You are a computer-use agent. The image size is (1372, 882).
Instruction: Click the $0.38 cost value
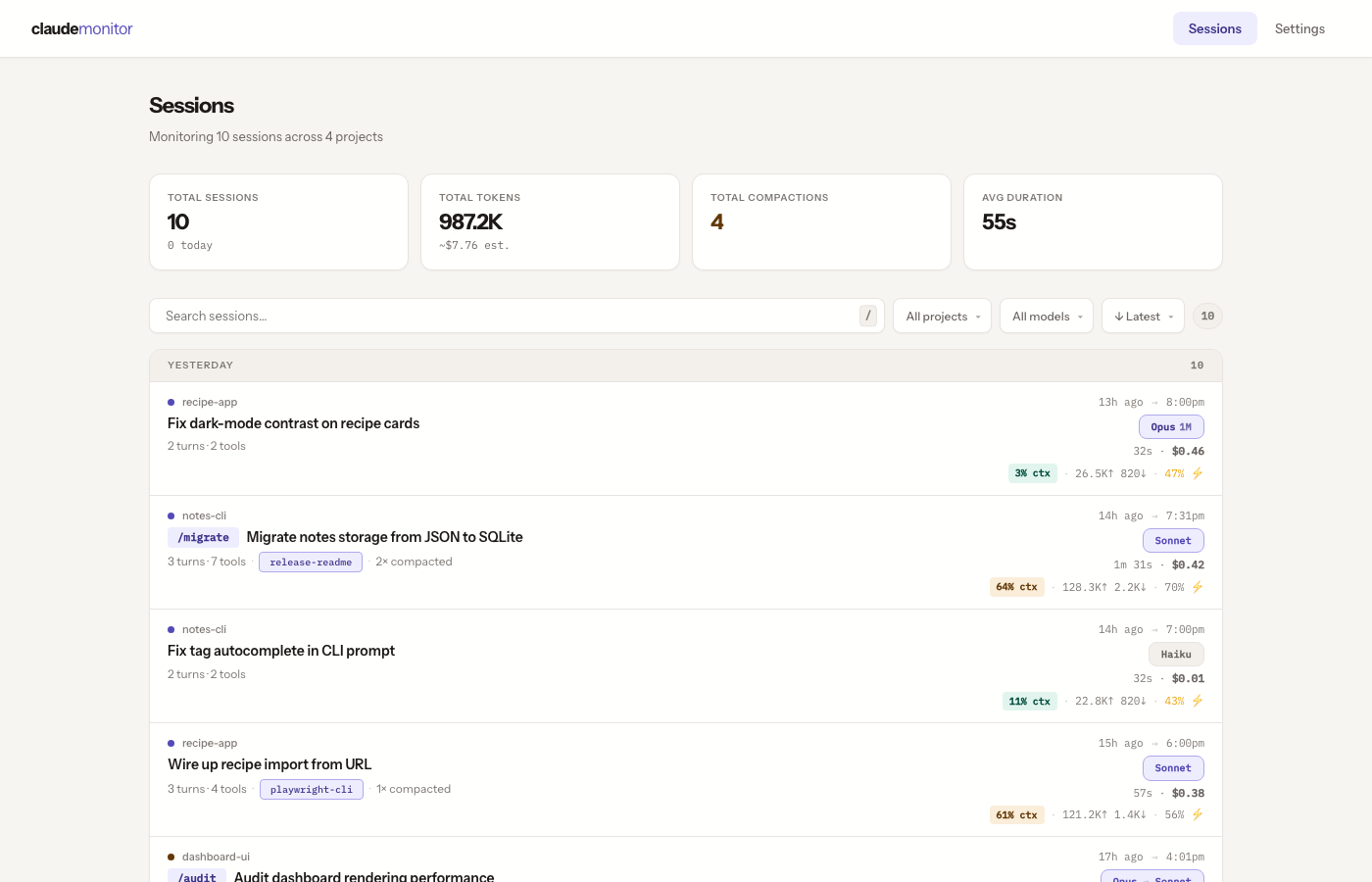click(1188, 793)
